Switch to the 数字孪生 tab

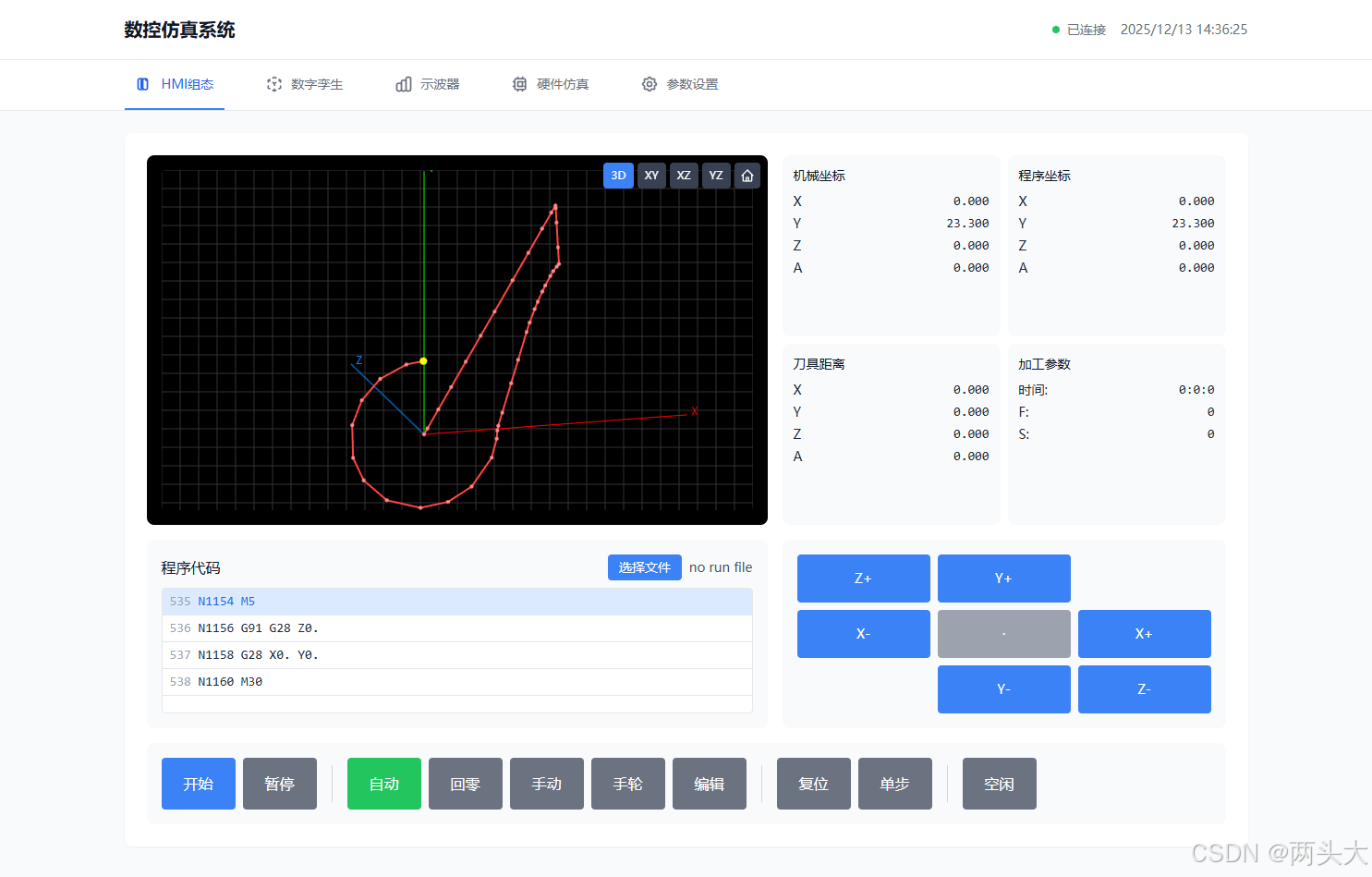305,84
